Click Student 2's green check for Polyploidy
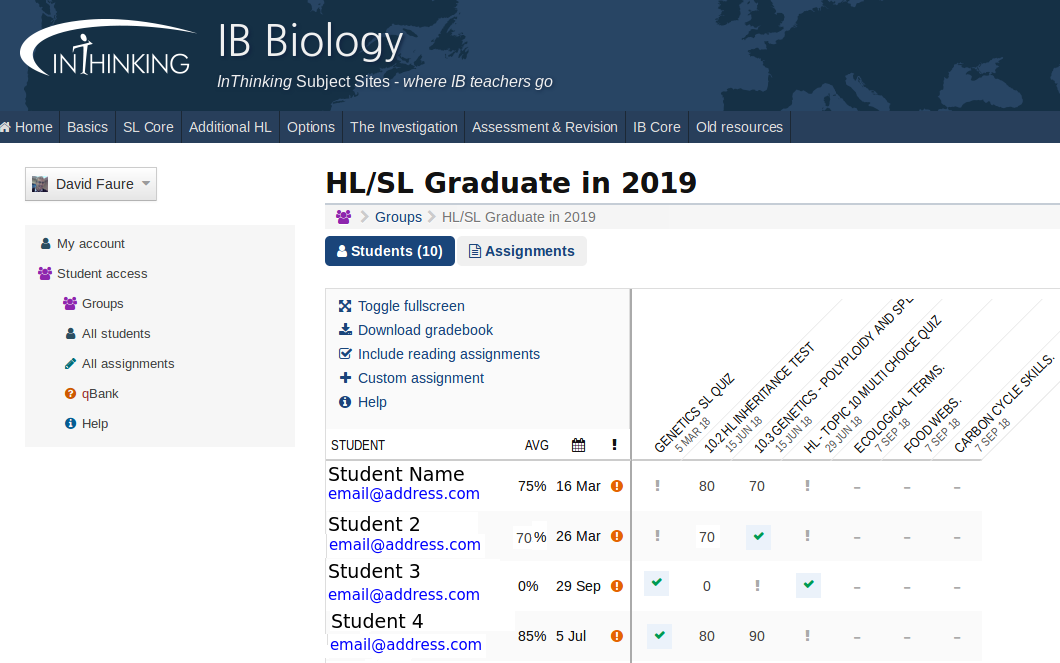Image resolution: width=1060 pixels, height=663 pixels. pyautogui.click(x=758, y=537)
